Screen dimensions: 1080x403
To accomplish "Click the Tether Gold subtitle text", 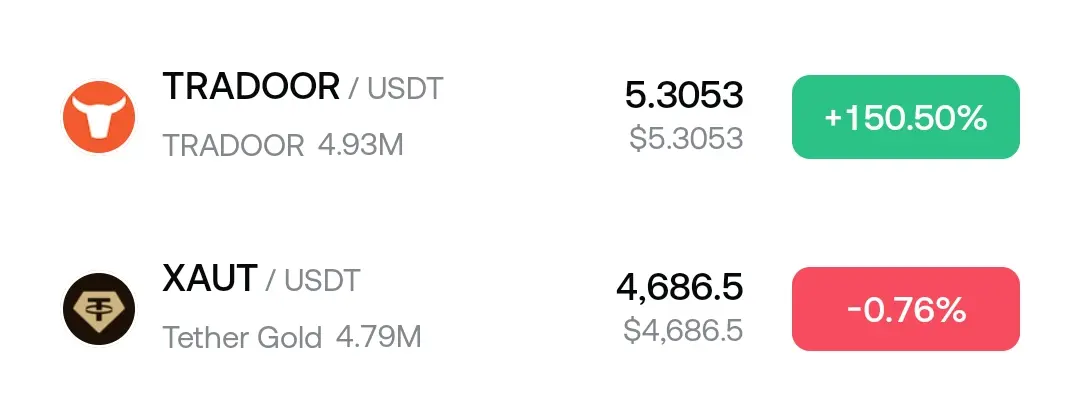I will point(242,338).
